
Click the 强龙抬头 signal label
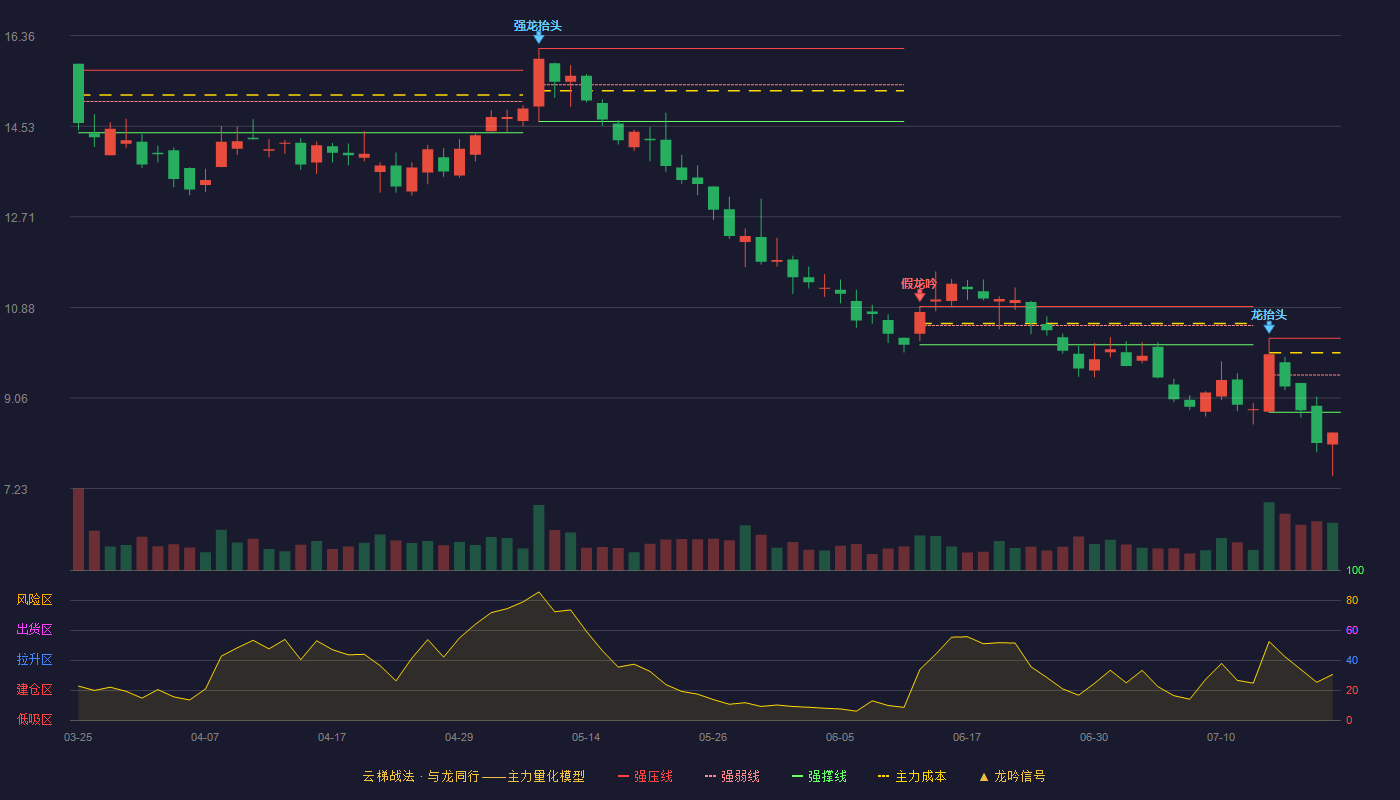click(x=538, y=26)
